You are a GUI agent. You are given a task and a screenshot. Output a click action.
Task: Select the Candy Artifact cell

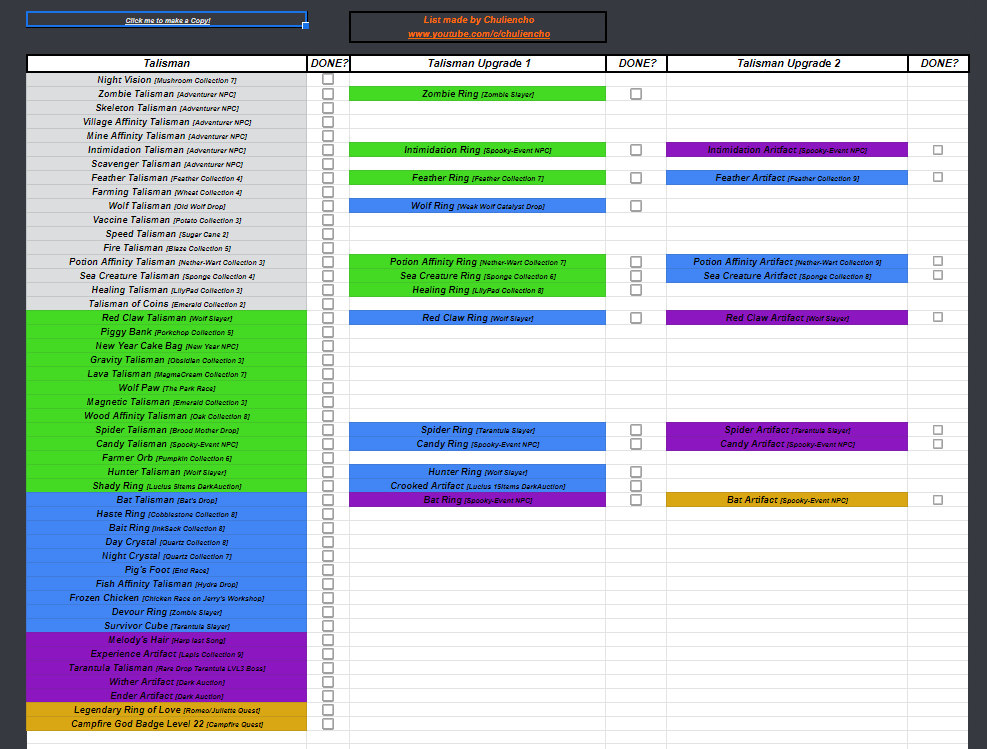787,444
